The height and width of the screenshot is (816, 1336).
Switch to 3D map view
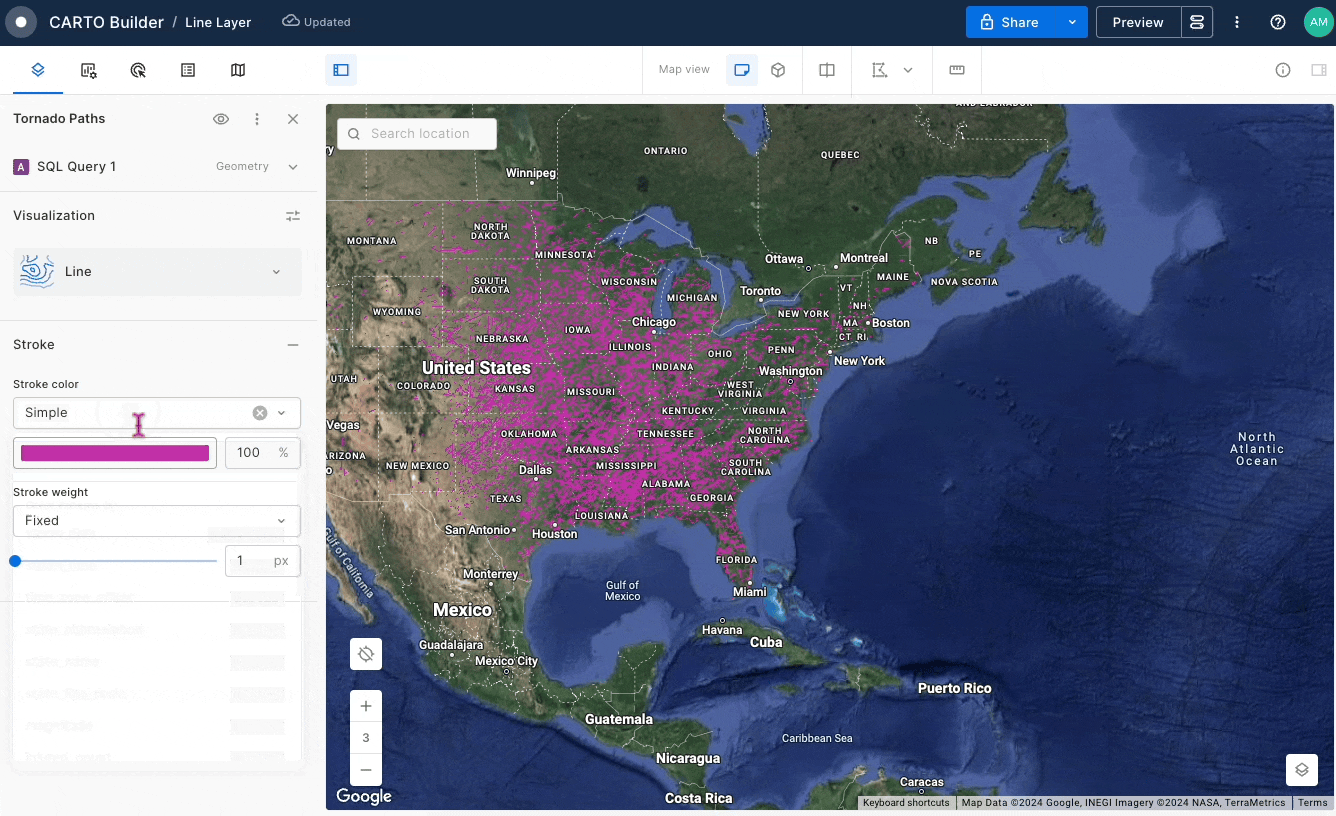pyautogui.click(x=778, y=70)
